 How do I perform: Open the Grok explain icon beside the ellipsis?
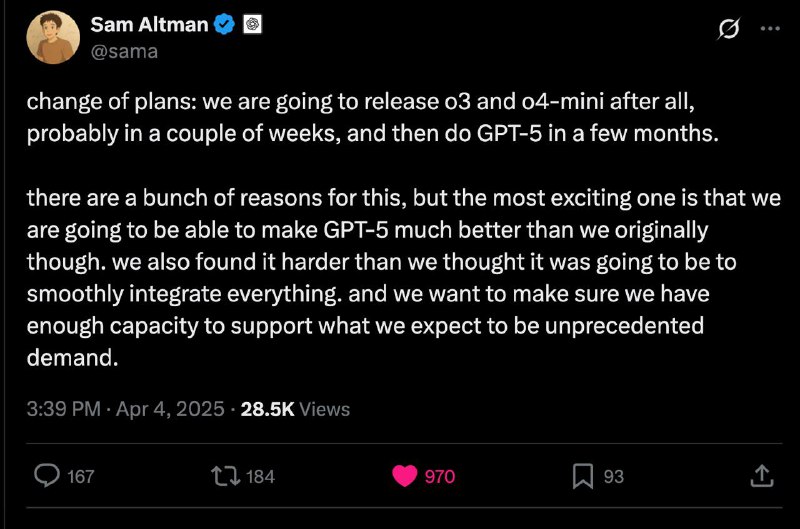731,29
